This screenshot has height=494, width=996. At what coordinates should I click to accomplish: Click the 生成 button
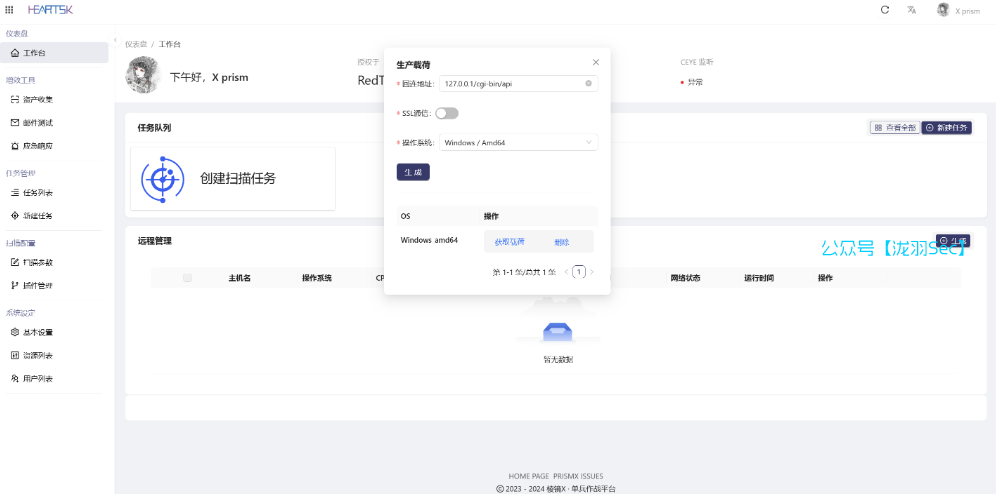[x=413, y=172]
